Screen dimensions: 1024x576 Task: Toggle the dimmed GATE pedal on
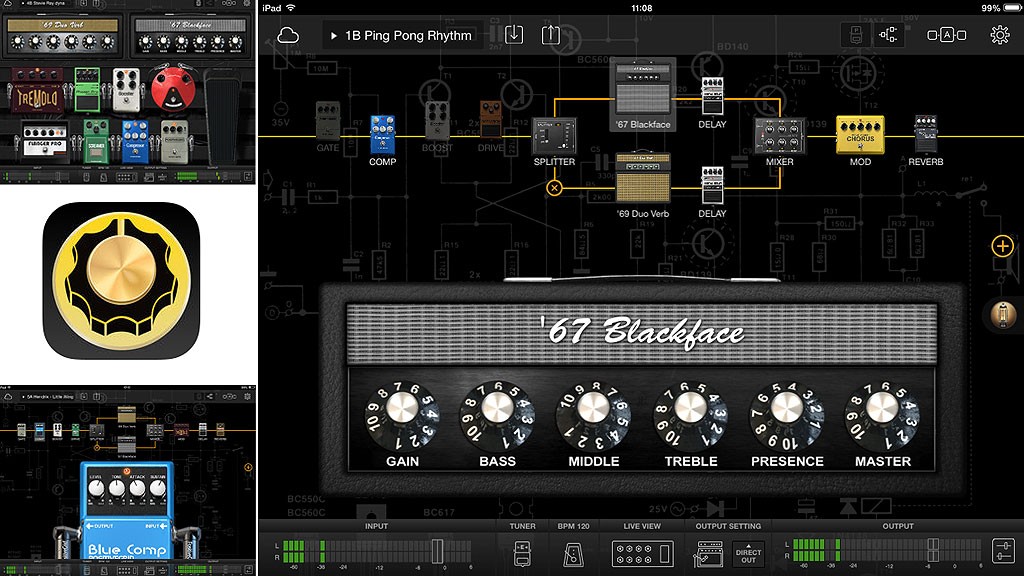pyautogui.click(x=328, y=122)
